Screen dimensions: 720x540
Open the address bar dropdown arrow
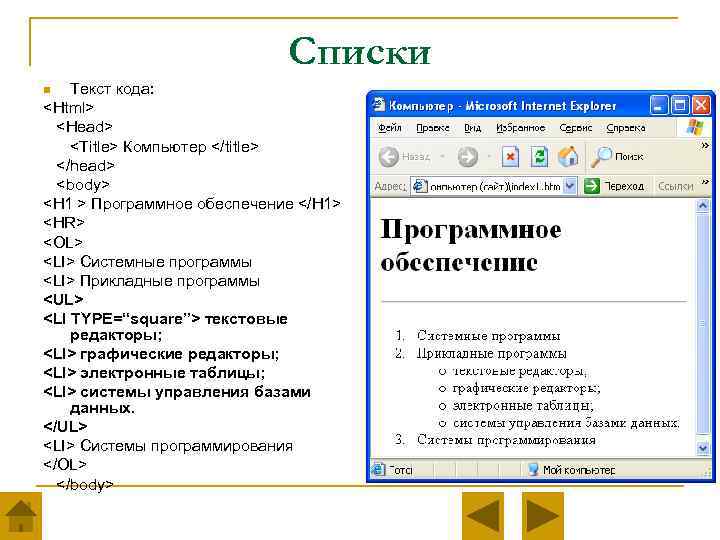pyautogui.click(x=570, y=186)
